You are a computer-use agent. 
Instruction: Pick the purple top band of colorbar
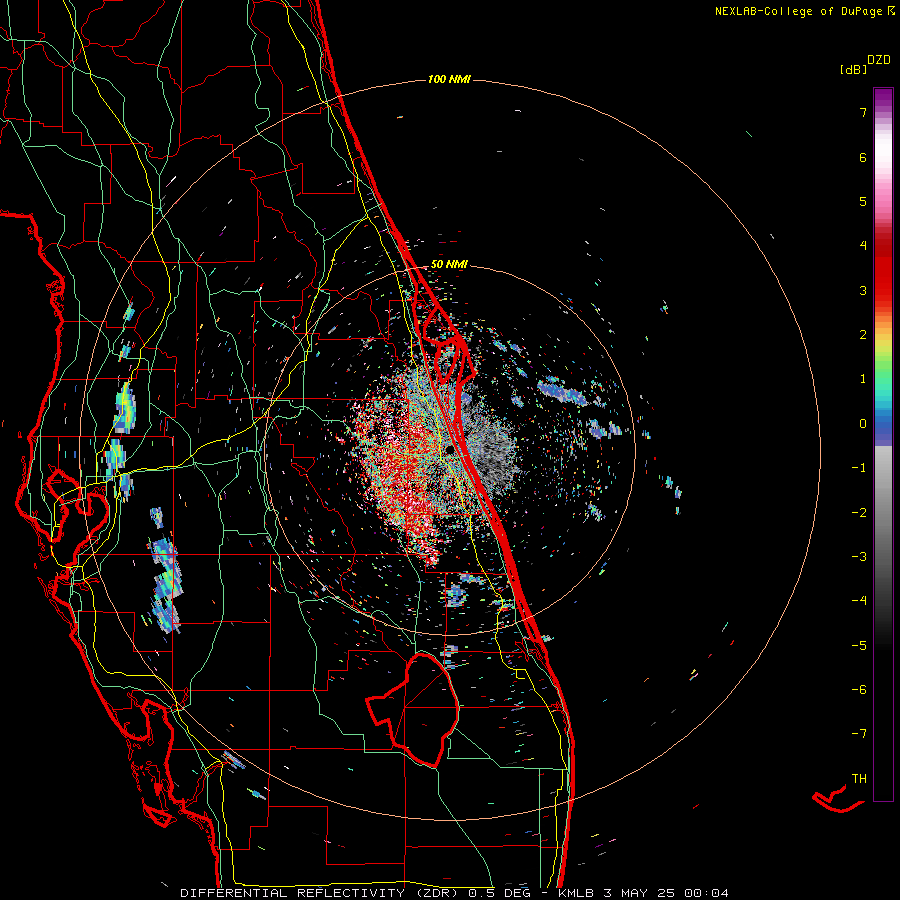tap(883, 98)
